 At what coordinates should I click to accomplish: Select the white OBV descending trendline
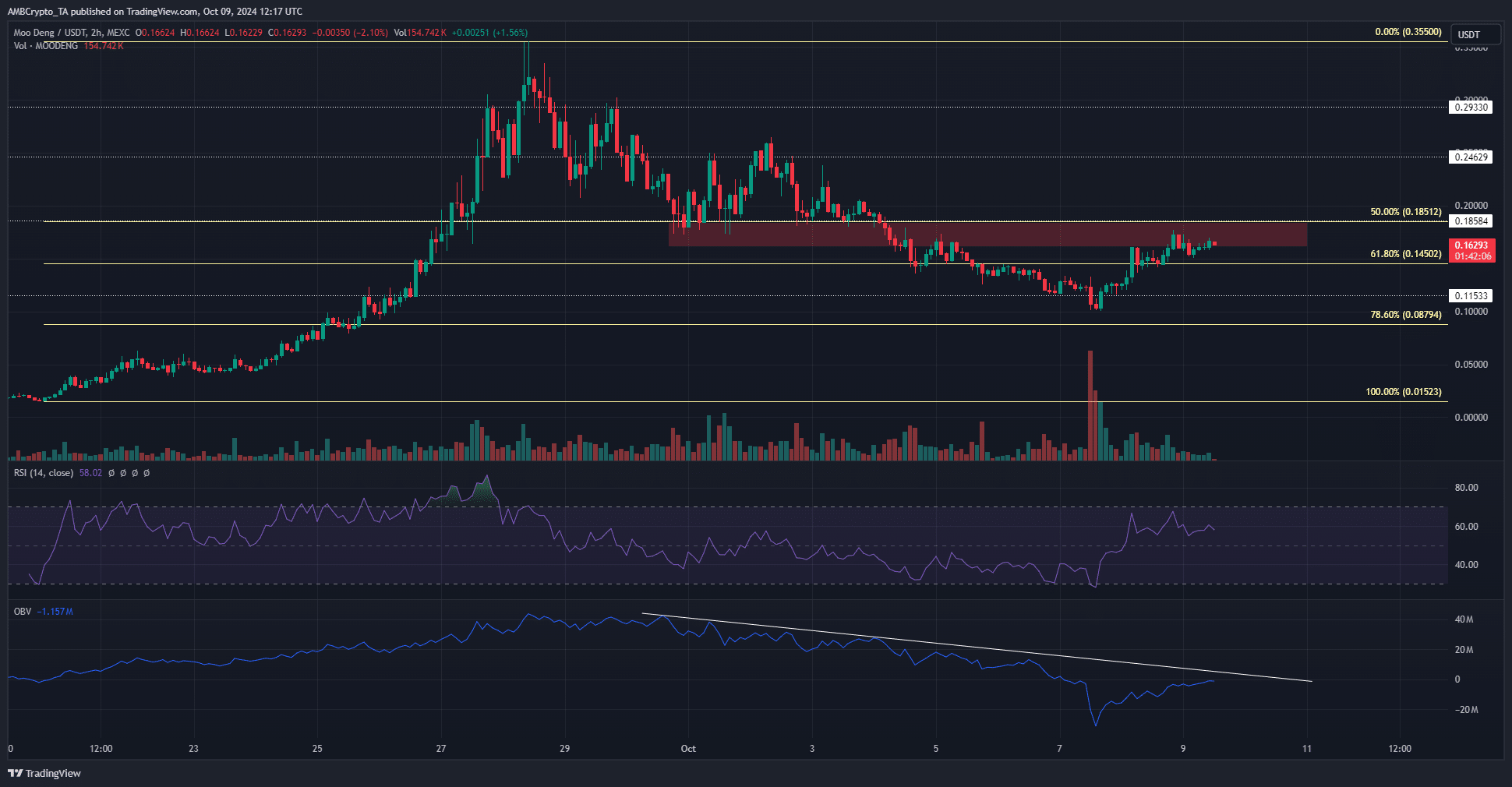977,648
